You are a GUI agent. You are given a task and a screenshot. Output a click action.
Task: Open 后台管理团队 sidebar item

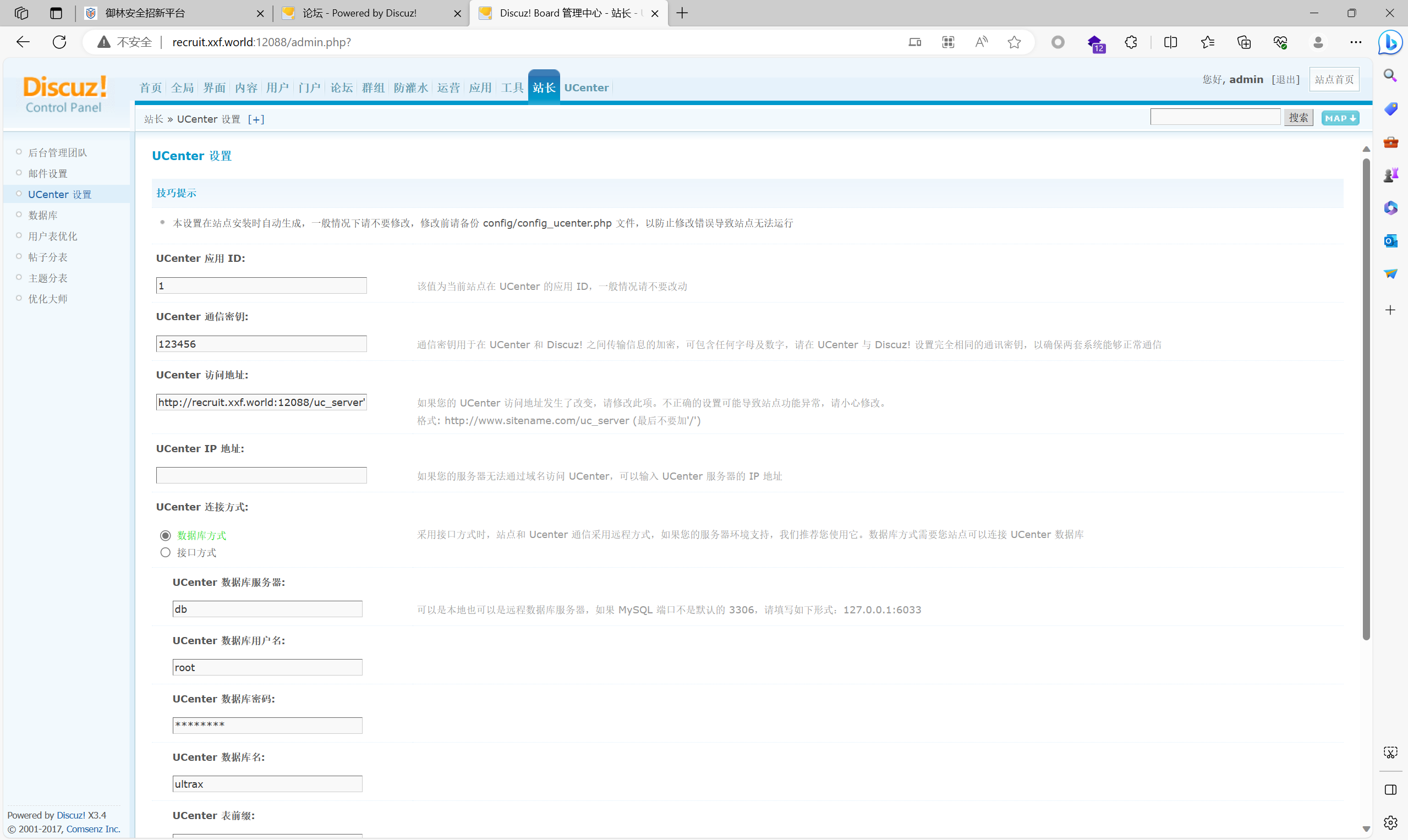(x=58, y=153)
